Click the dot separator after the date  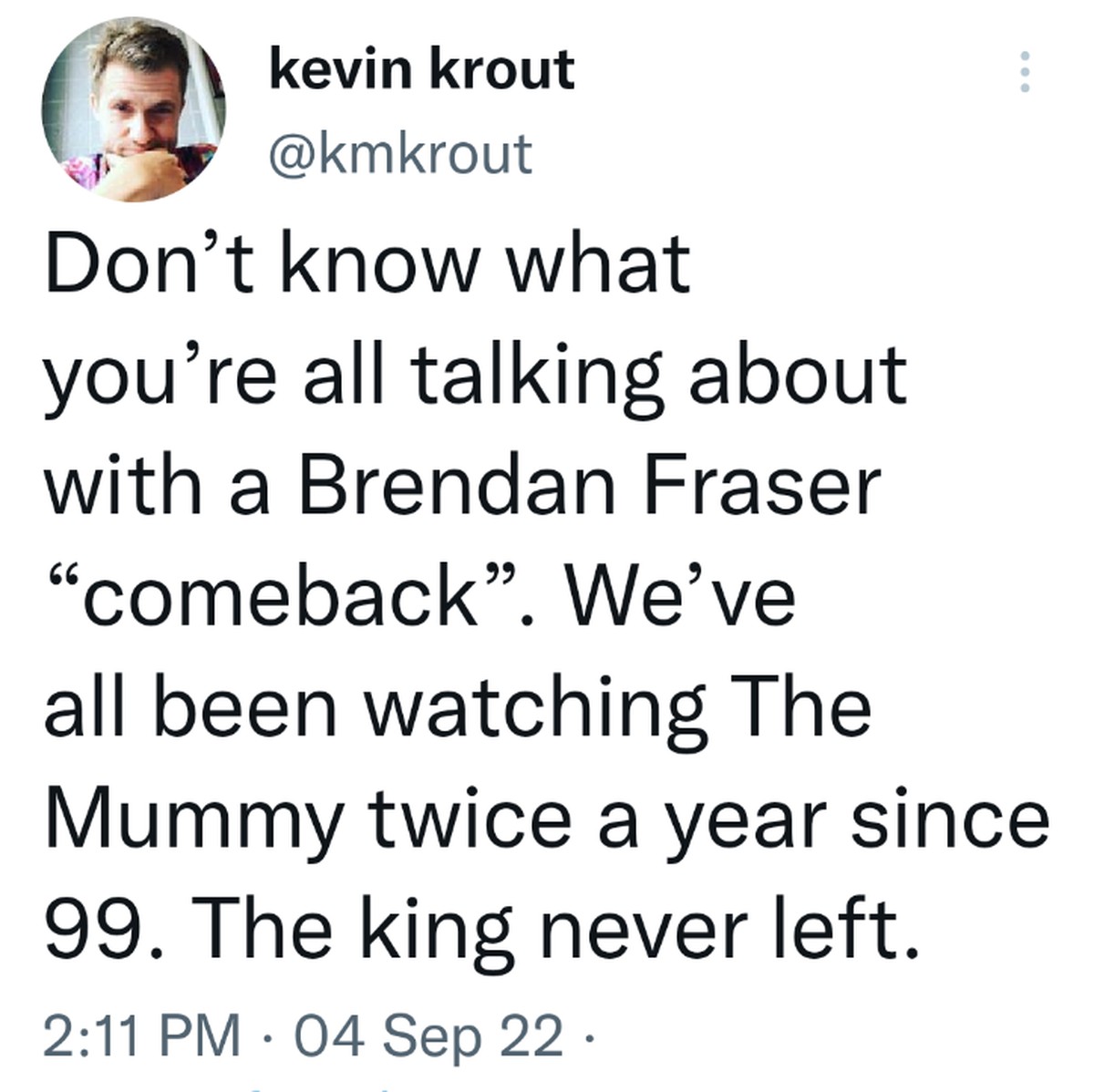[x=588, y=1036]
